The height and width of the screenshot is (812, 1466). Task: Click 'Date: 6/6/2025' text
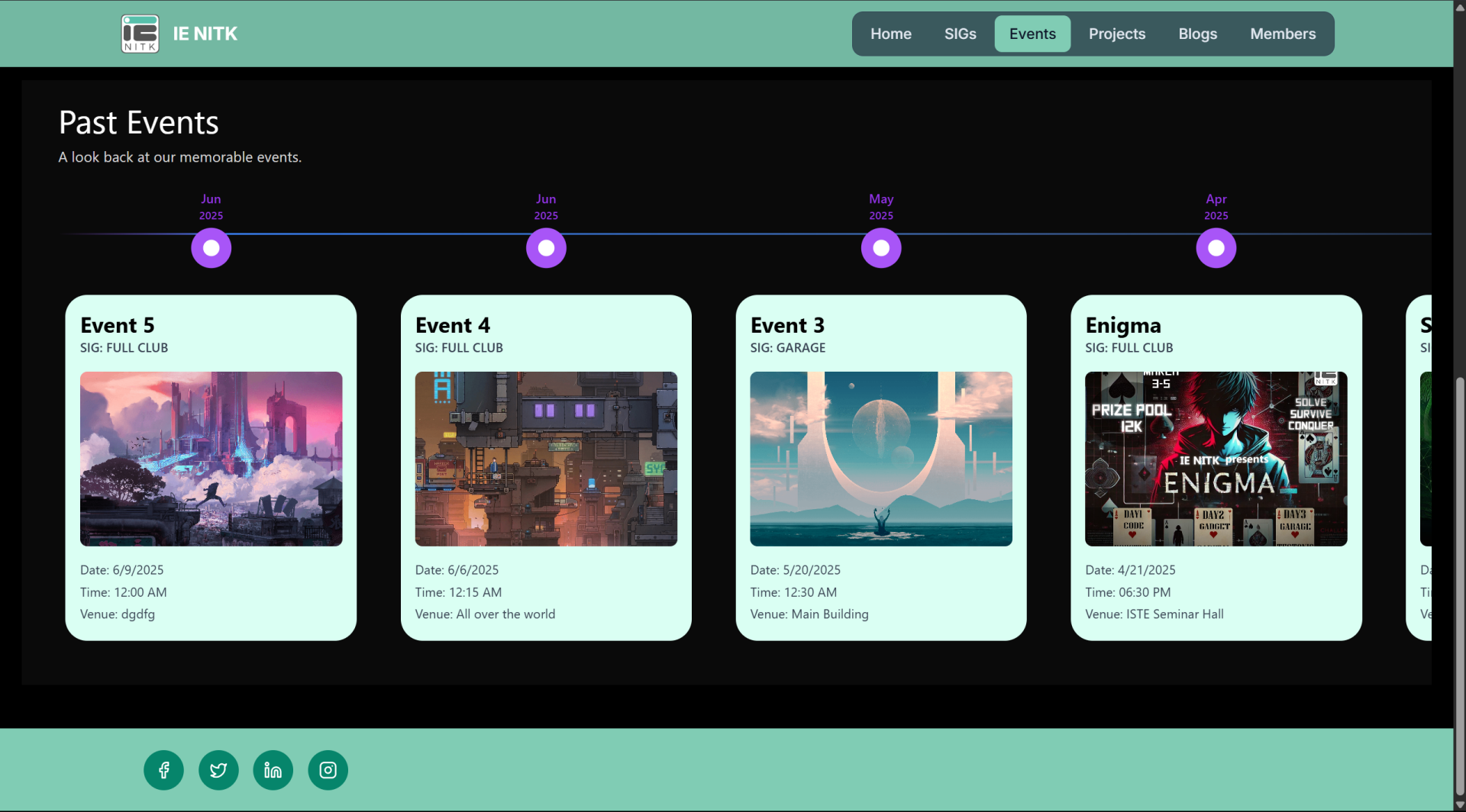[457, 570]
